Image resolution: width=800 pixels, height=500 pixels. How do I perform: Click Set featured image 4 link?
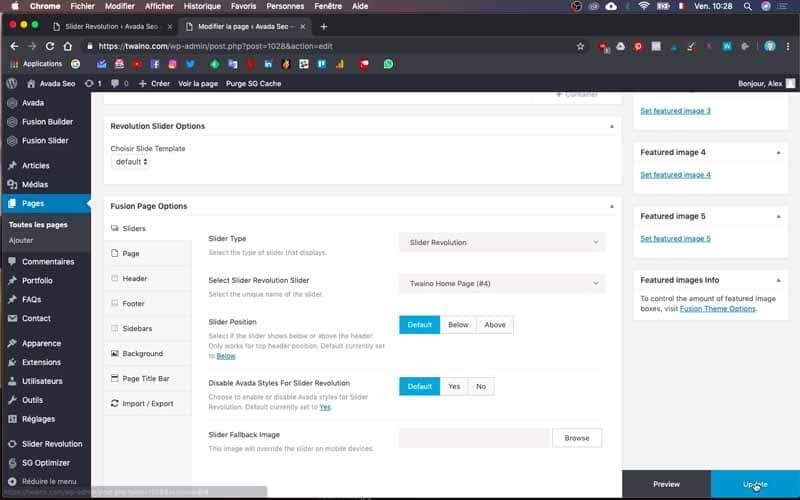(675, 174)
